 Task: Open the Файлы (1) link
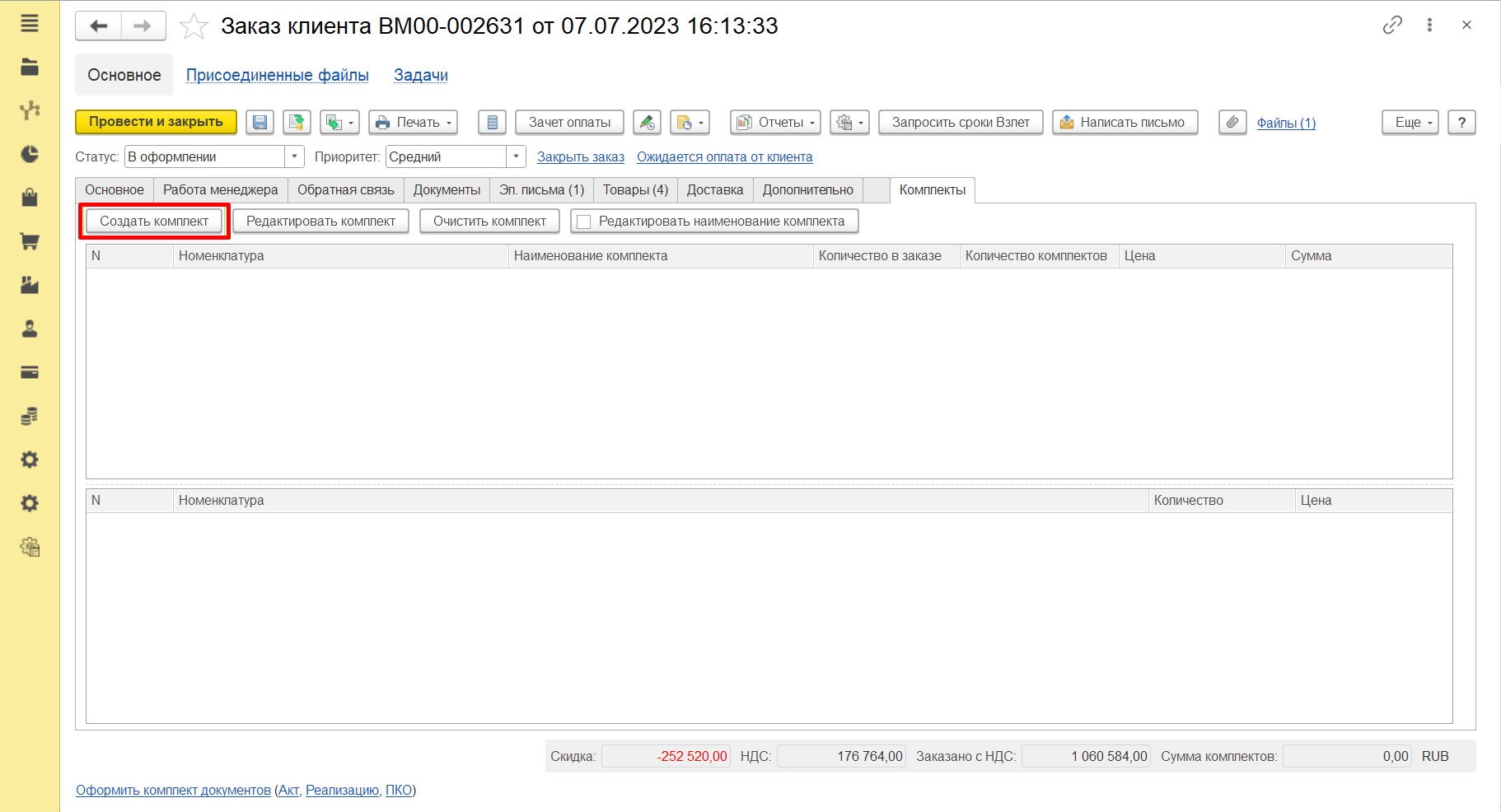tap(1286, 123)
